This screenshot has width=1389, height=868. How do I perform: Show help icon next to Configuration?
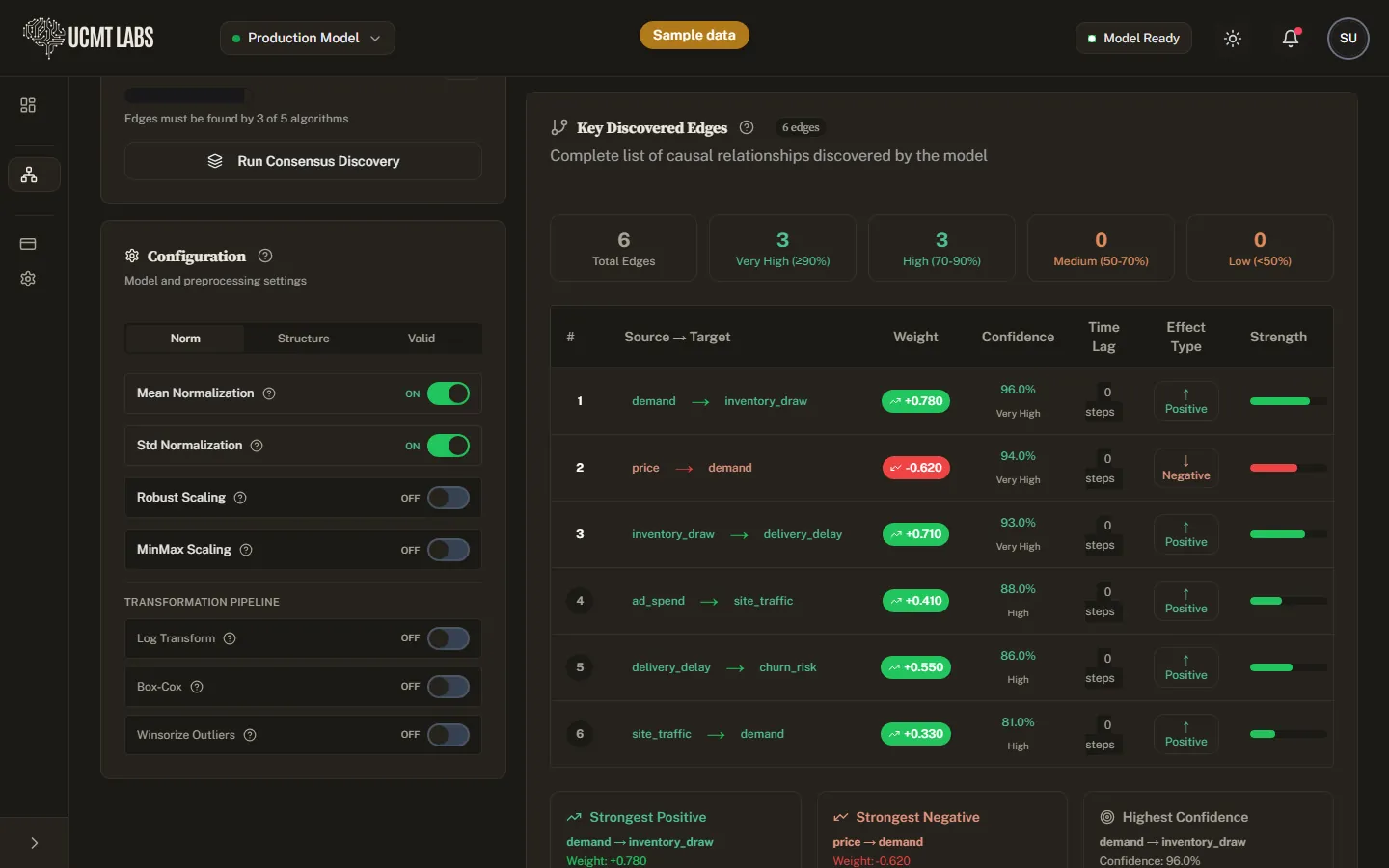pyautogui.click(x=265, y=256)
